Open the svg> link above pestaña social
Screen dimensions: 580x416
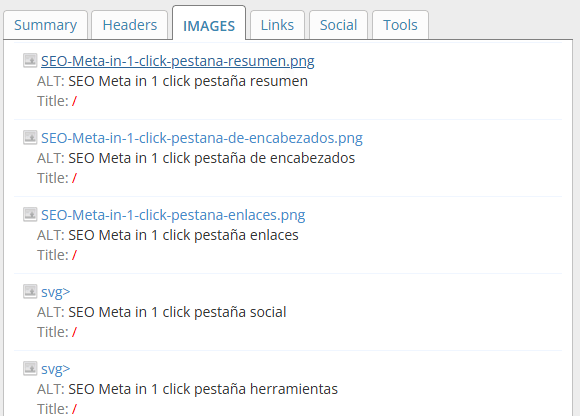click(55, 292)
